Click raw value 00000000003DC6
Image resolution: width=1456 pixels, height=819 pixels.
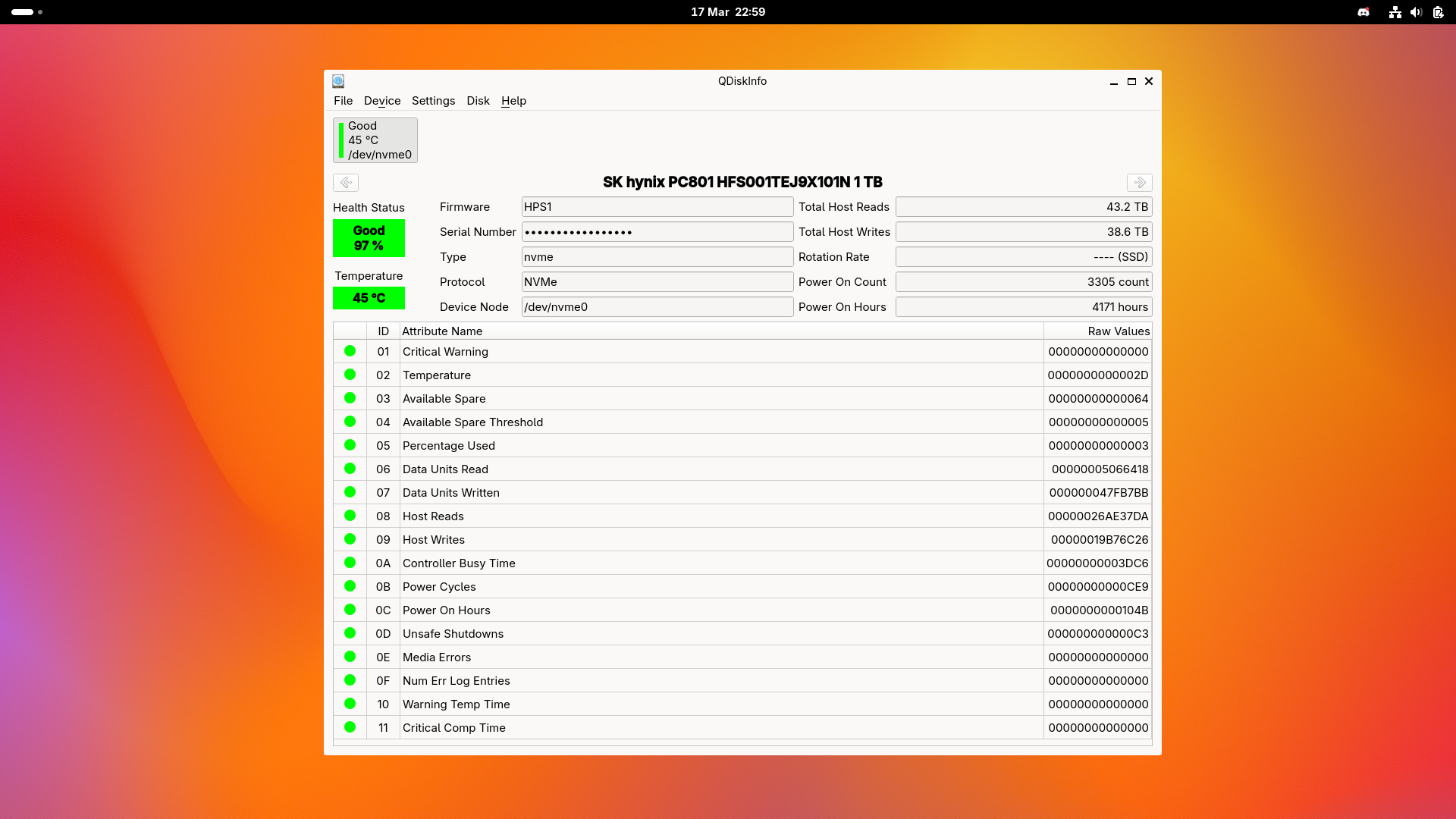pyautogui.click(x=1097, y=563)
